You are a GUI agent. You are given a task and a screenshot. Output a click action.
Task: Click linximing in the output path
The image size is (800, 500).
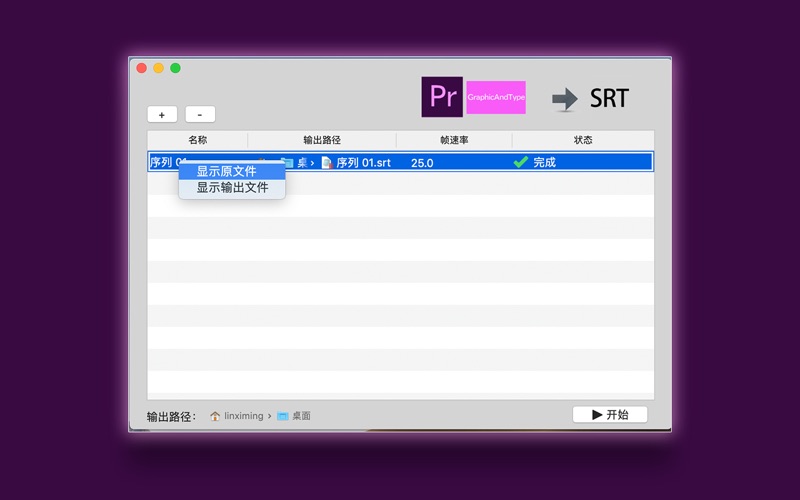click(244, 416)
